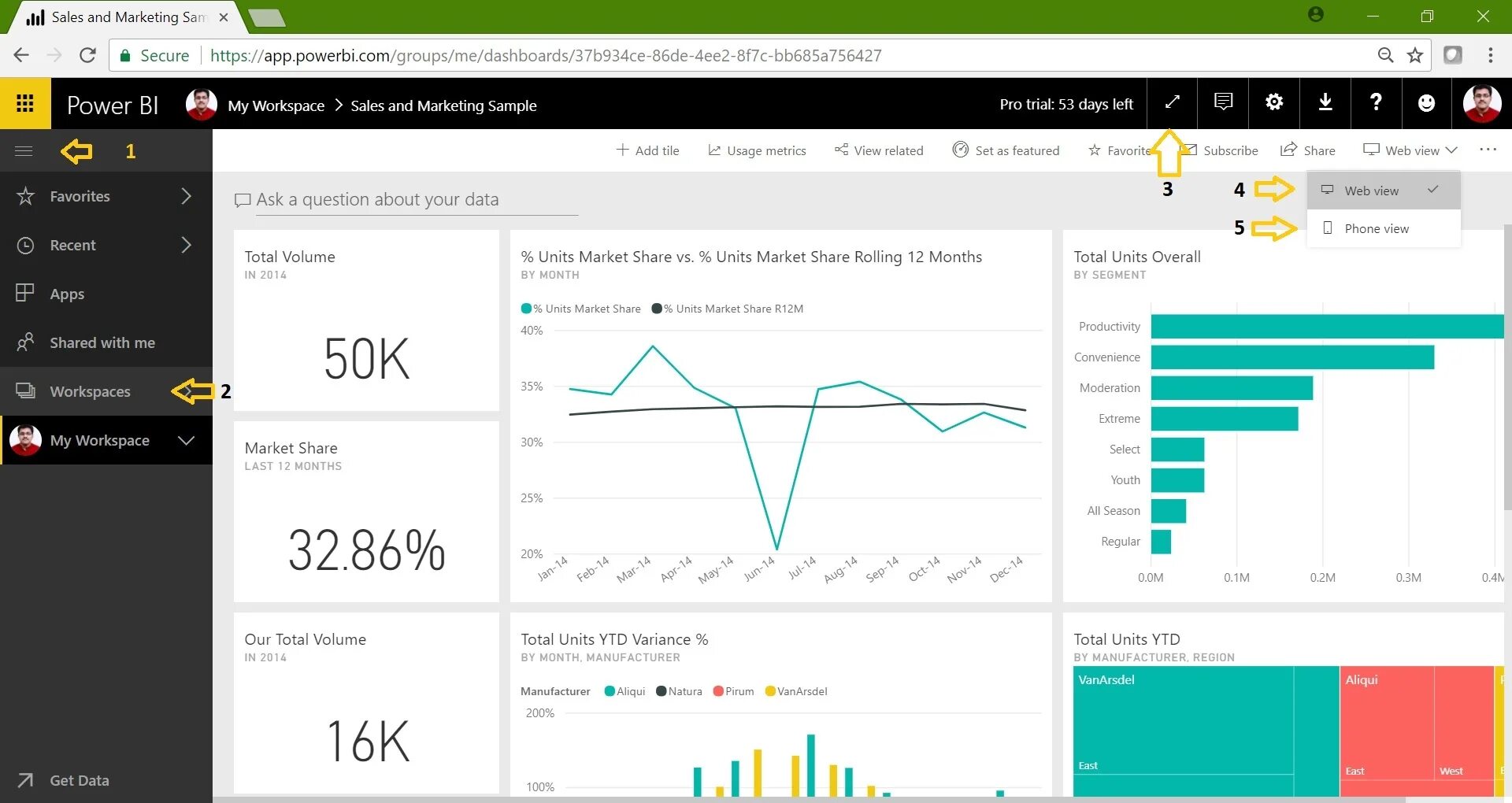Image resolution: width=1512 pixels, height=803 pixels.
Task: Click the Productivity bar in chart
Action: click(1327, 326)
